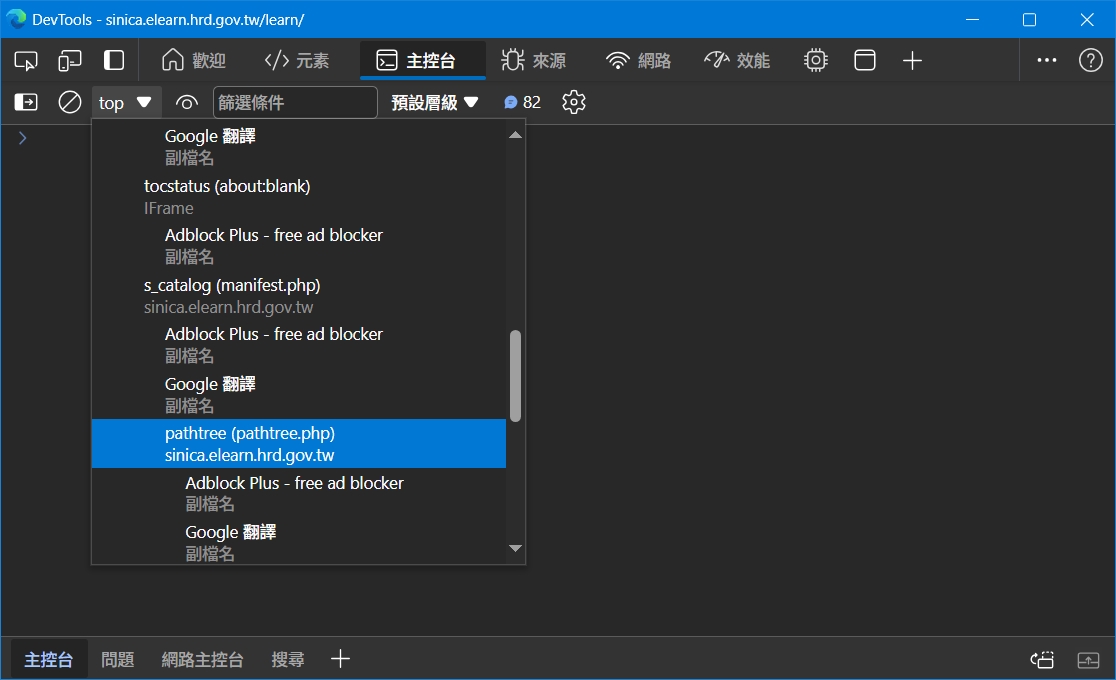Toggle device emulation mode icon
This screenshot has height=680, width=1116.
point(70,61)
